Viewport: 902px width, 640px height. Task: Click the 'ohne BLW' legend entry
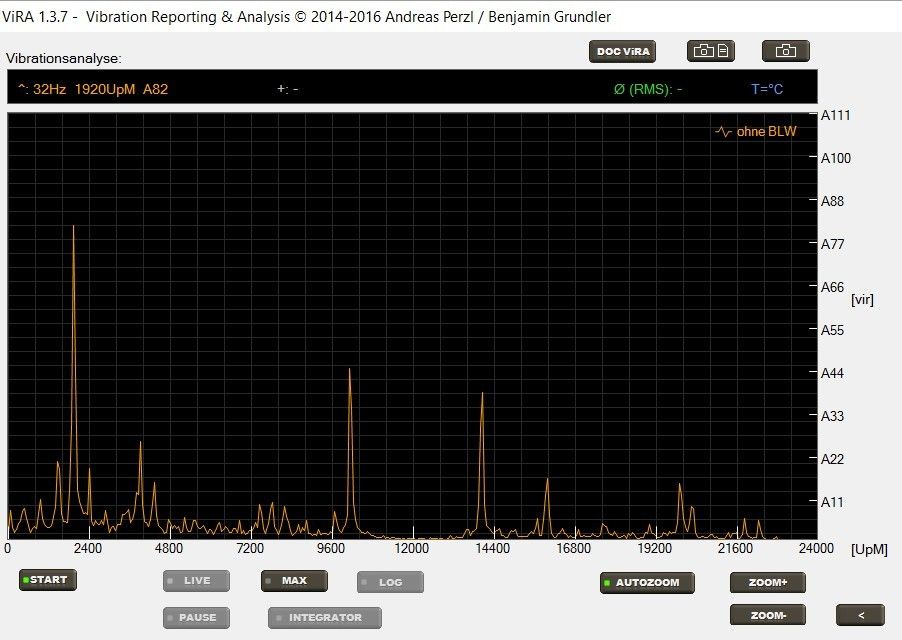[x=757, y=132]
